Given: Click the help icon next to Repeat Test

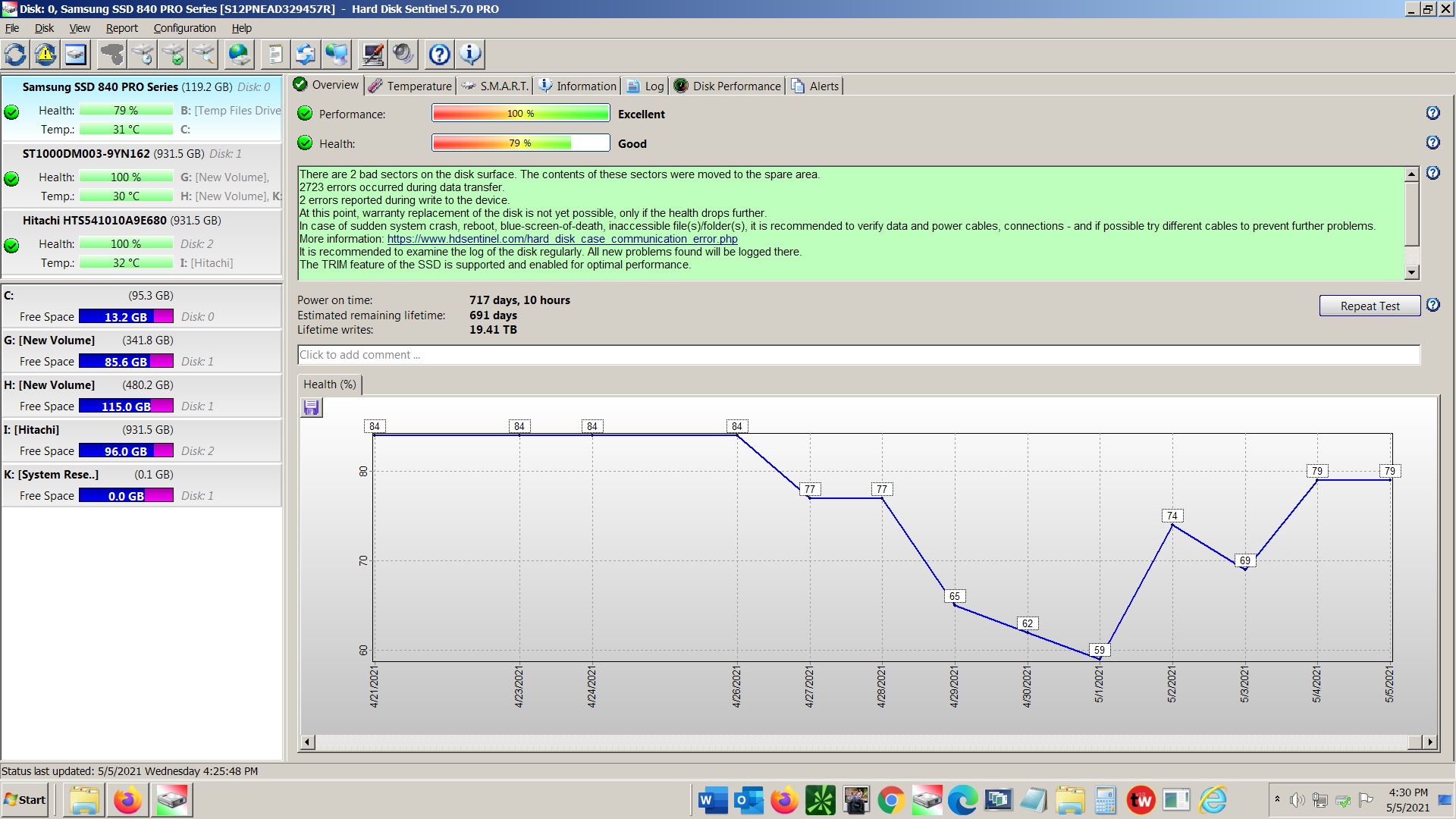Looking at the screenshot, I should point(1432,305).
